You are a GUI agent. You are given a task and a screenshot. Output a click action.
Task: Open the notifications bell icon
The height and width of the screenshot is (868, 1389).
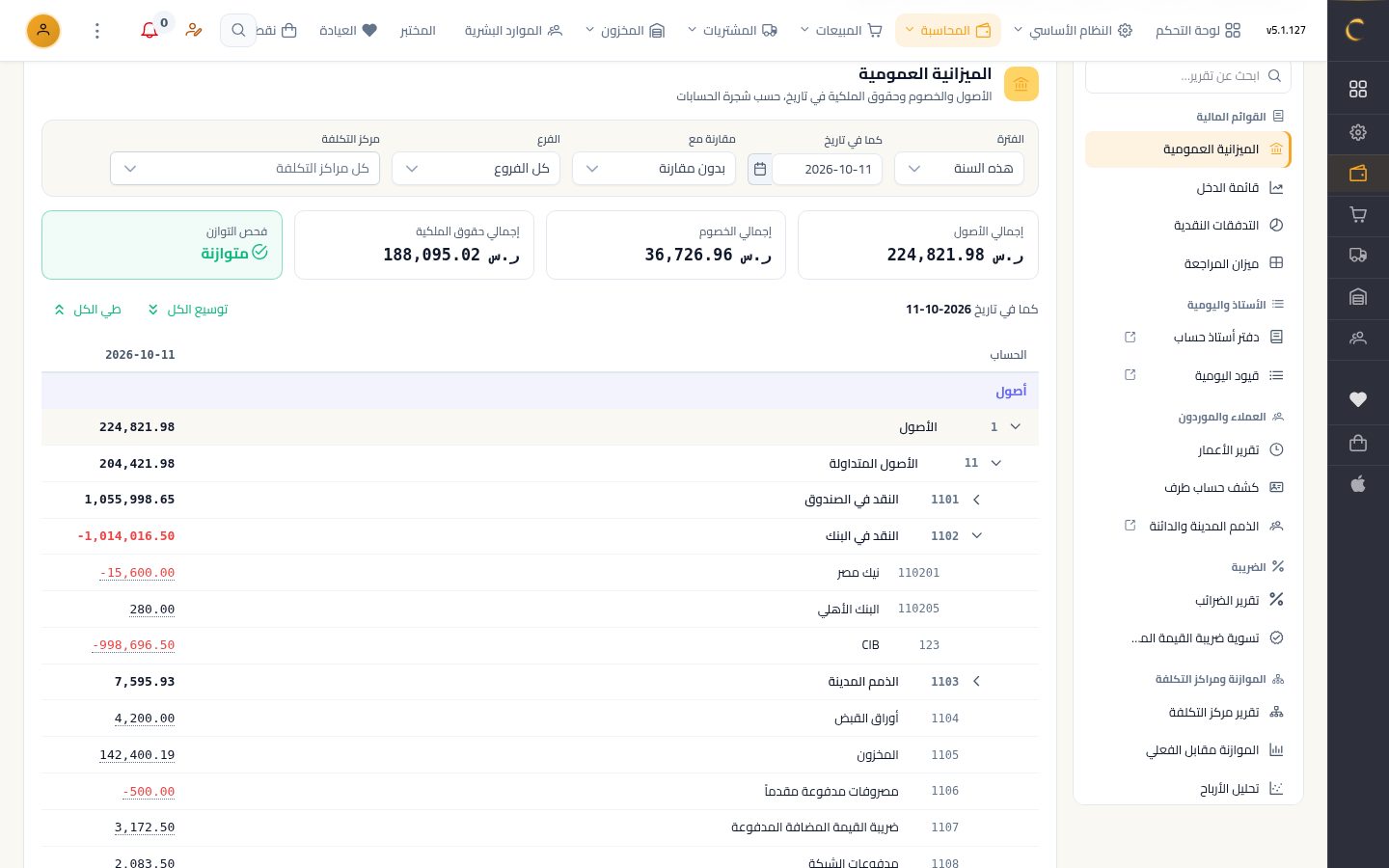point(150,31)
